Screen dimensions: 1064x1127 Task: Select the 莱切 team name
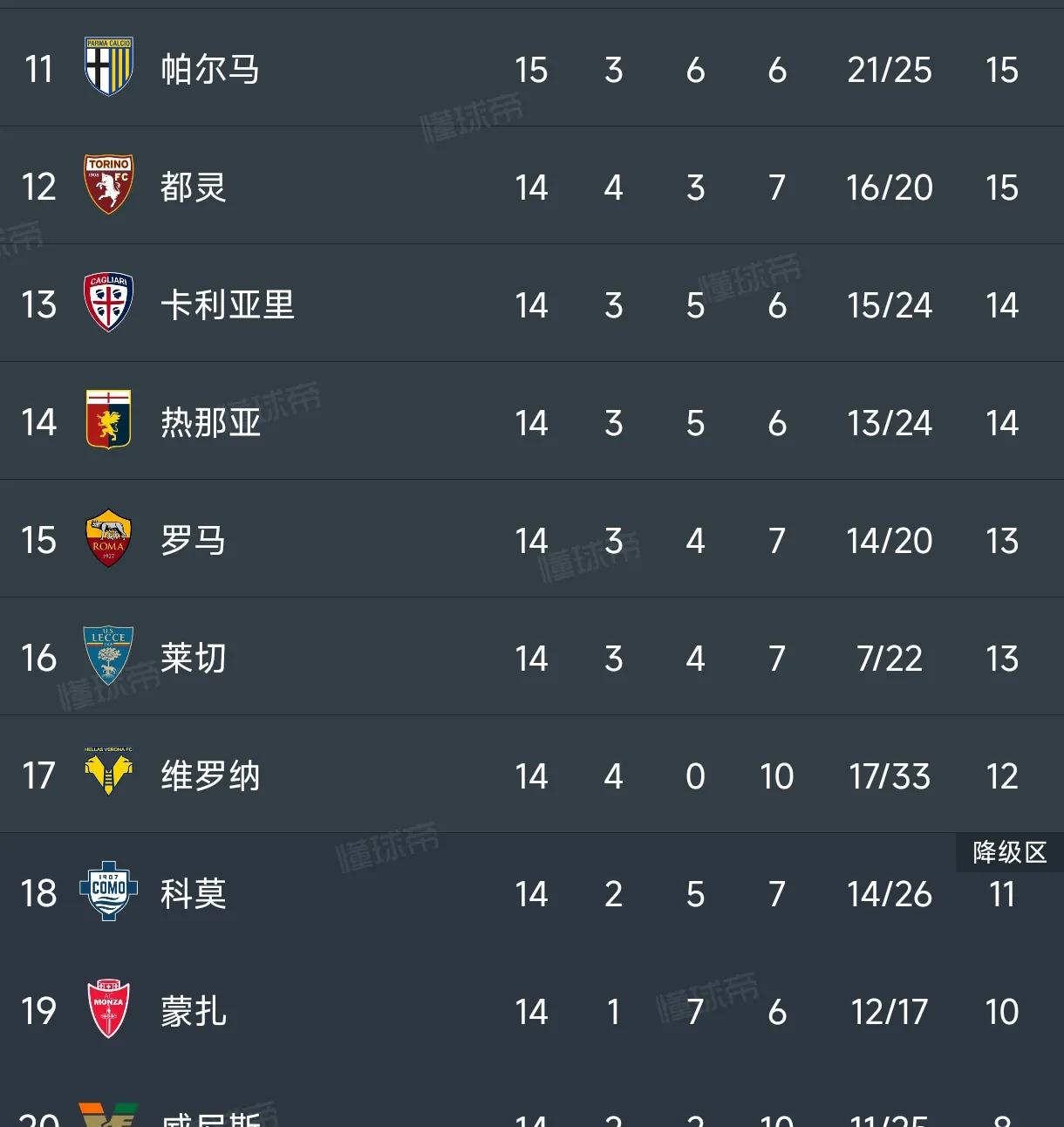coord(191,657)
